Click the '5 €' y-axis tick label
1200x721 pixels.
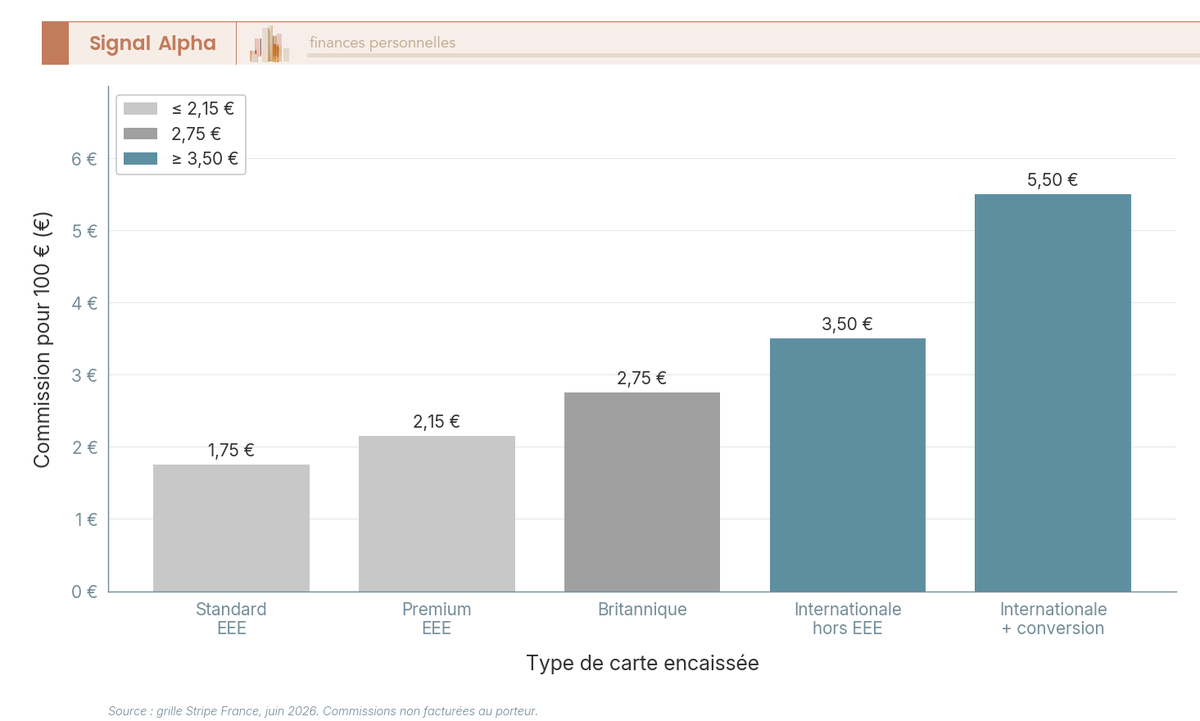pyautogui.click(x=85, y=231)
